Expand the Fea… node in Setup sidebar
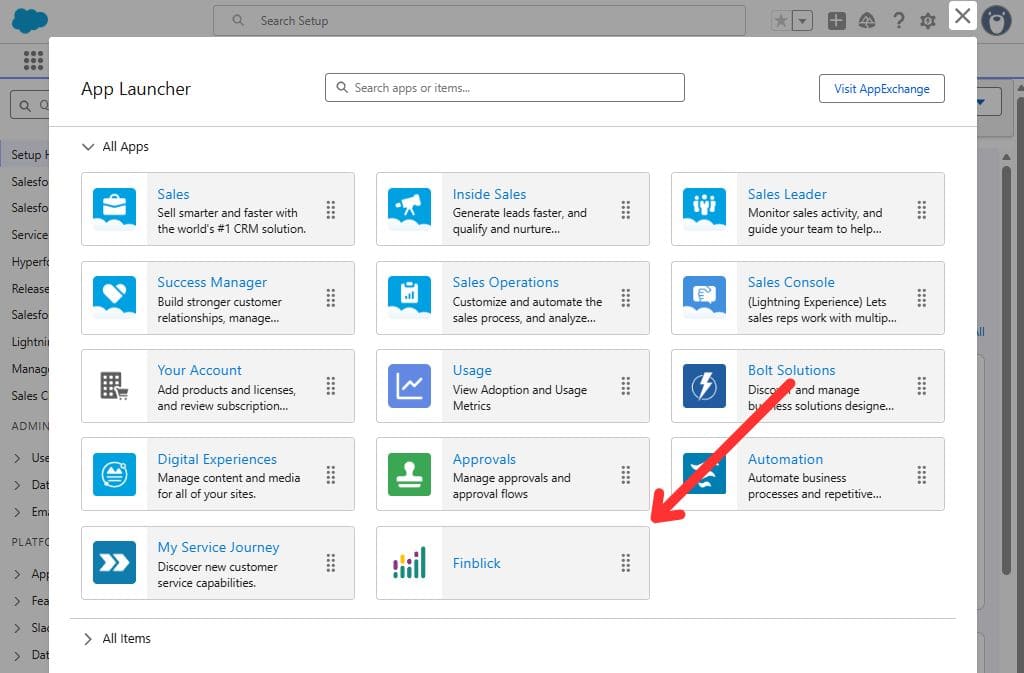The image size is (1024, 673). (x=17, y=601)
